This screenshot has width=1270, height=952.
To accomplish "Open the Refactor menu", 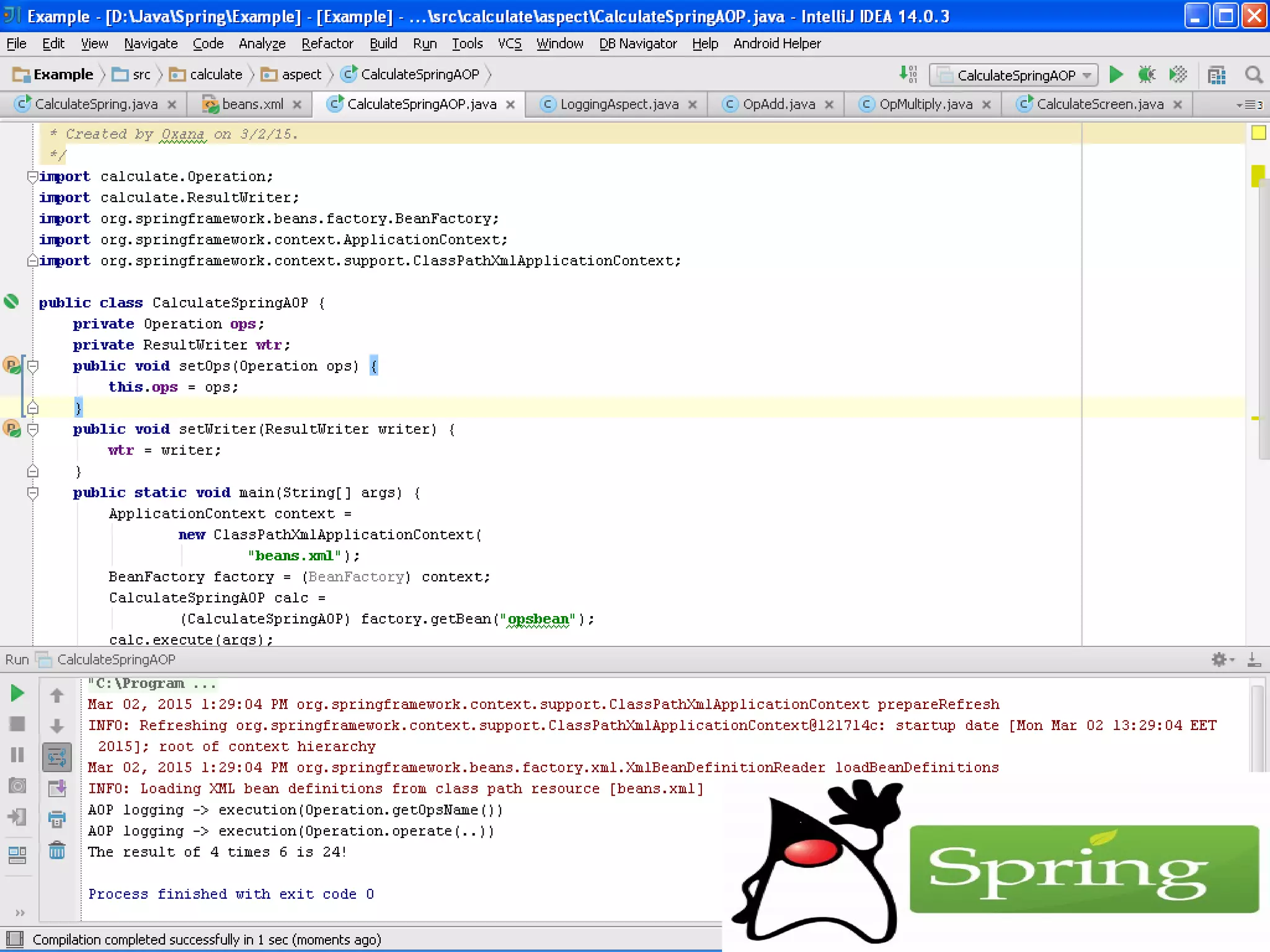I will click(x=327, y=43).
